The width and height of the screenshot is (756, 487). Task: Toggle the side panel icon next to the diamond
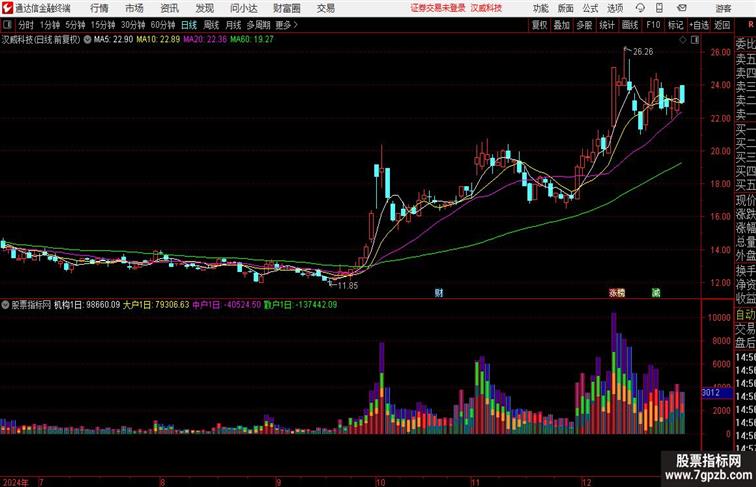tap(695, 41)
